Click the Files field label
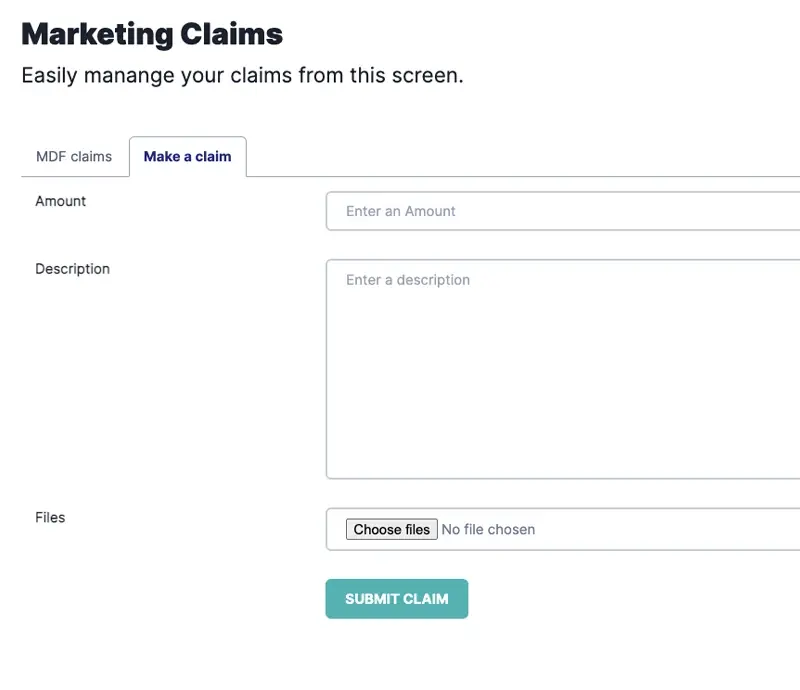800x690 pixels. (50, 518)
